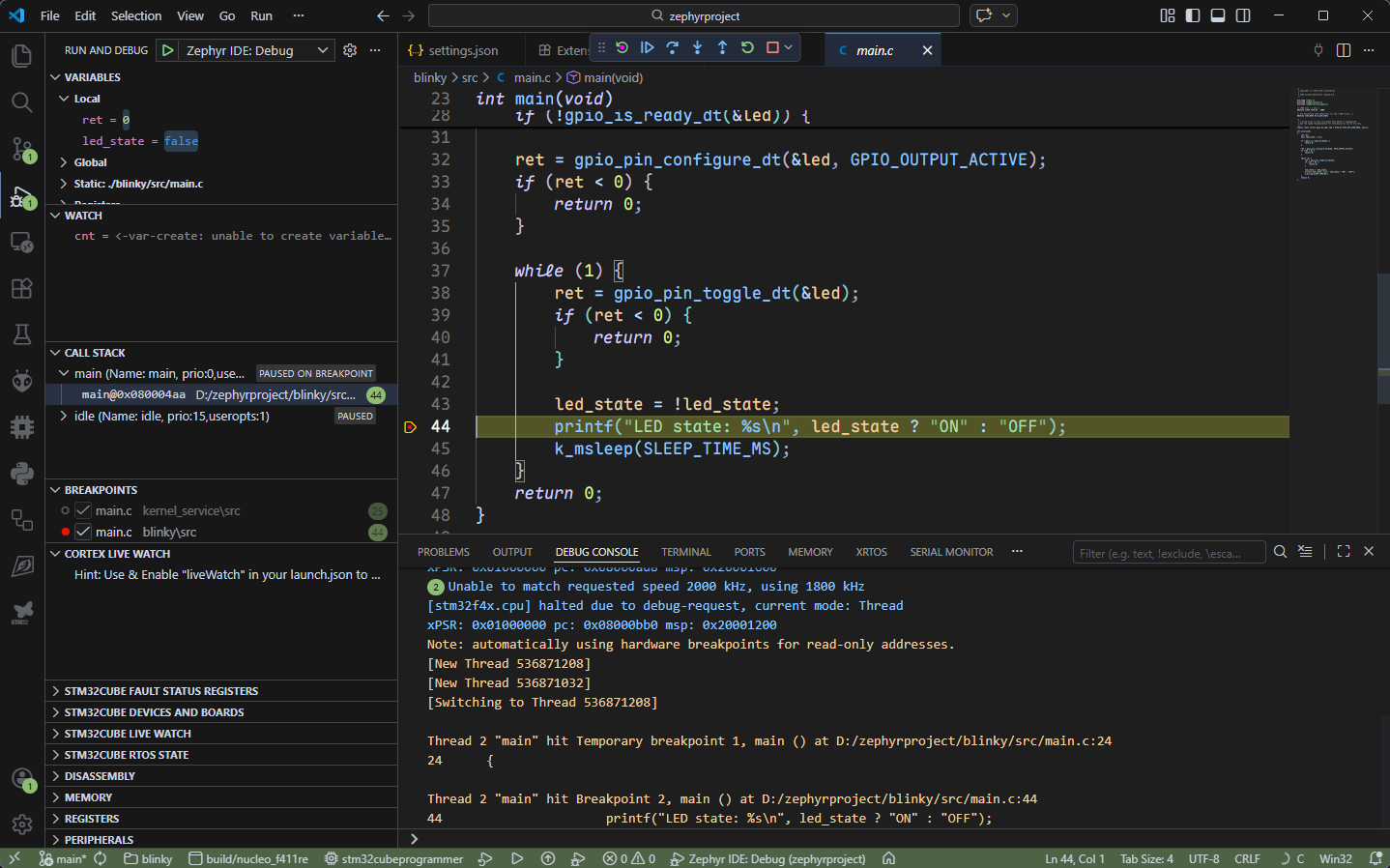
Task: Open the Python view in activity bar
Action: click(x=21, y=474)
